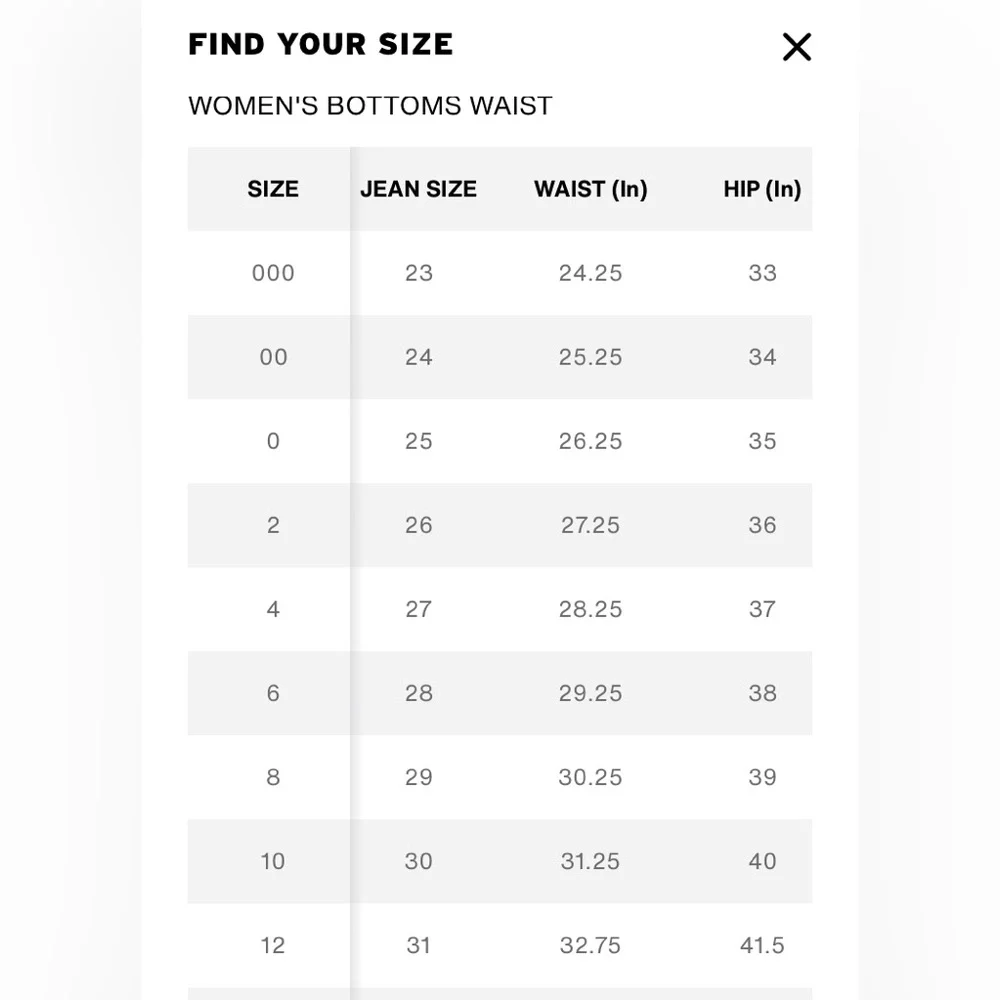This screenshot has height=1000, width=1000.
Task: Click the 41.5 hip measurement
Action: coord(762,946)
